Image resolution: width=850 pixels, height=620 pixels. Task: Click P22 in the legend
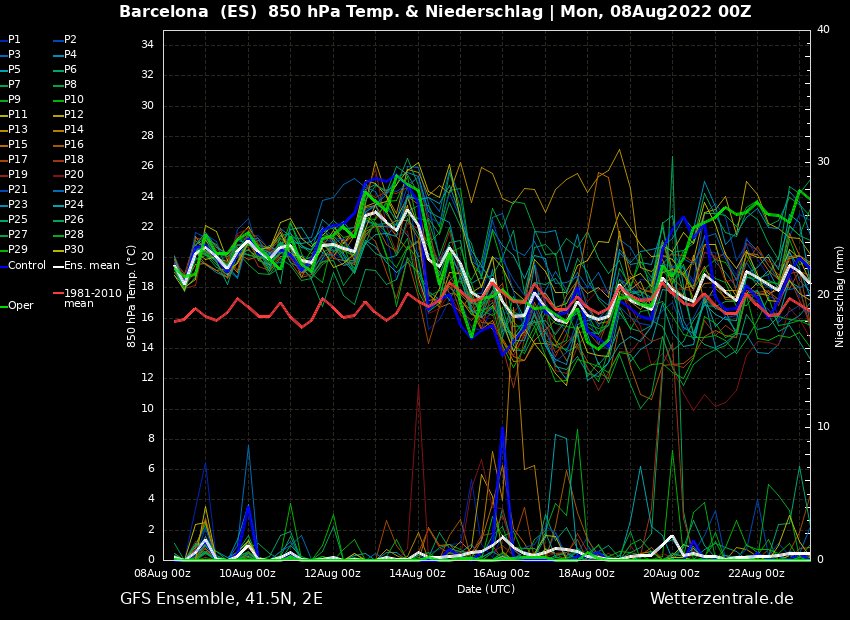(x=69, y=189)
